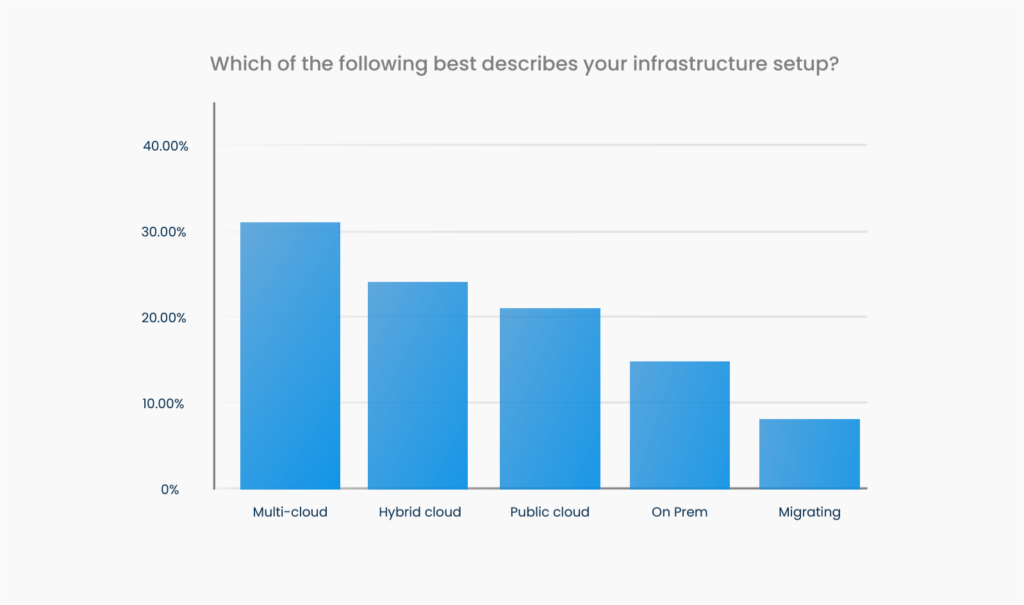Screen dimensions: 1024x605
Task: Click the Migrating bar
Action: pos(809,454)
